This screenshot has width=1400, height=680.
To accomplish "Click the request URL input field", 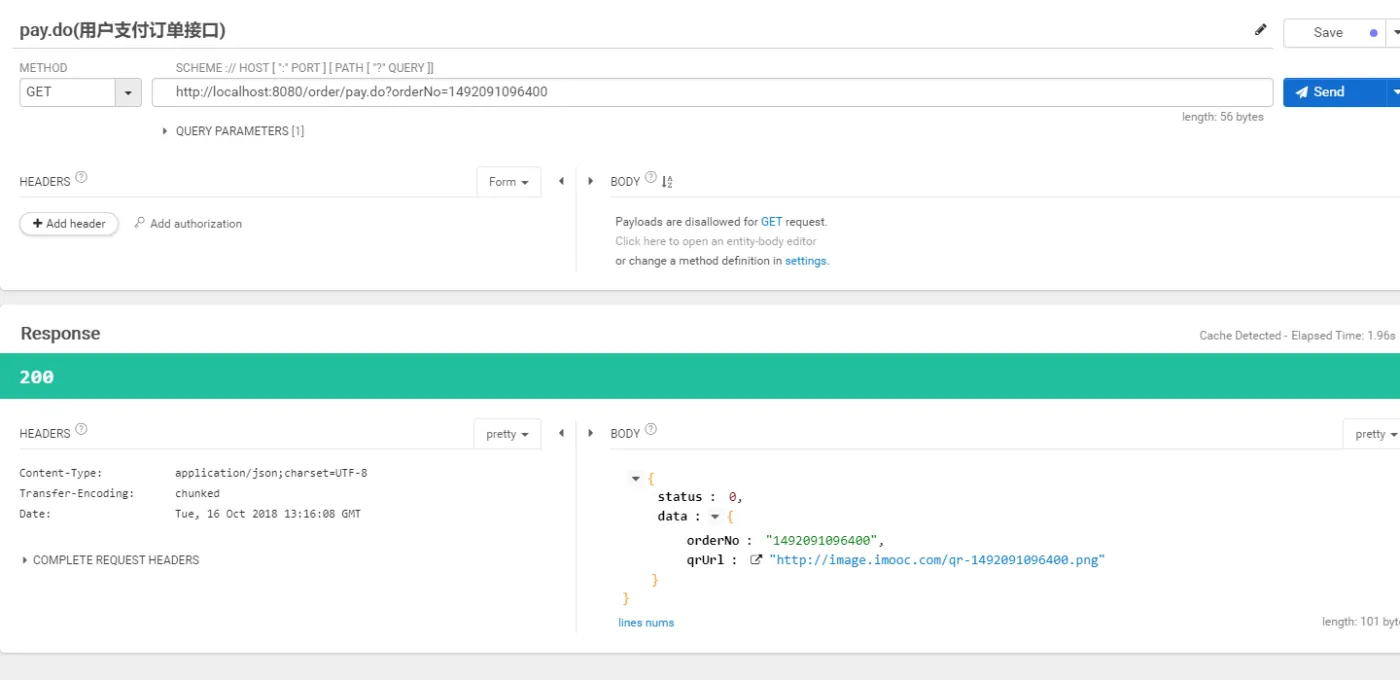I will pos(712,92).
